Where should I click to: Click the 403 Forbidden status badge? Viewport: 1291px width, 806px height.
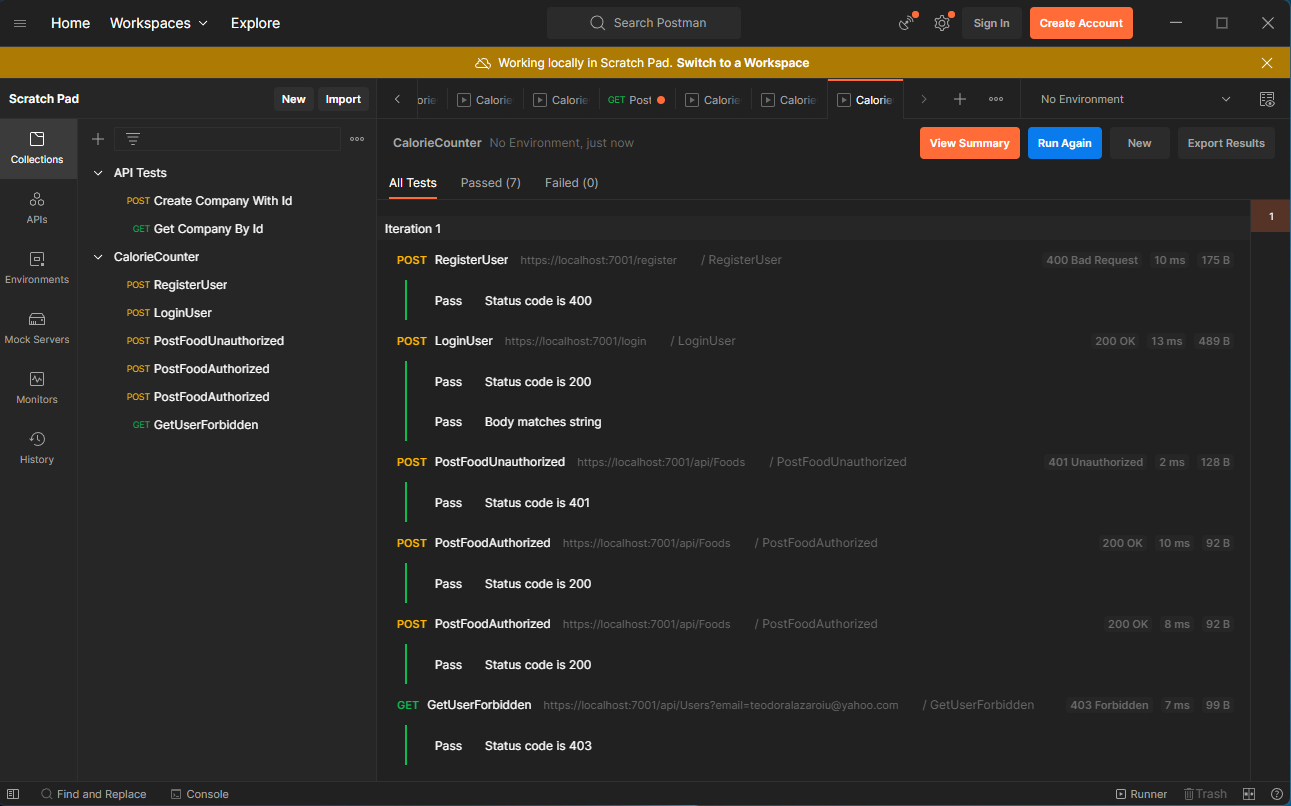[x=1109, y=705]
